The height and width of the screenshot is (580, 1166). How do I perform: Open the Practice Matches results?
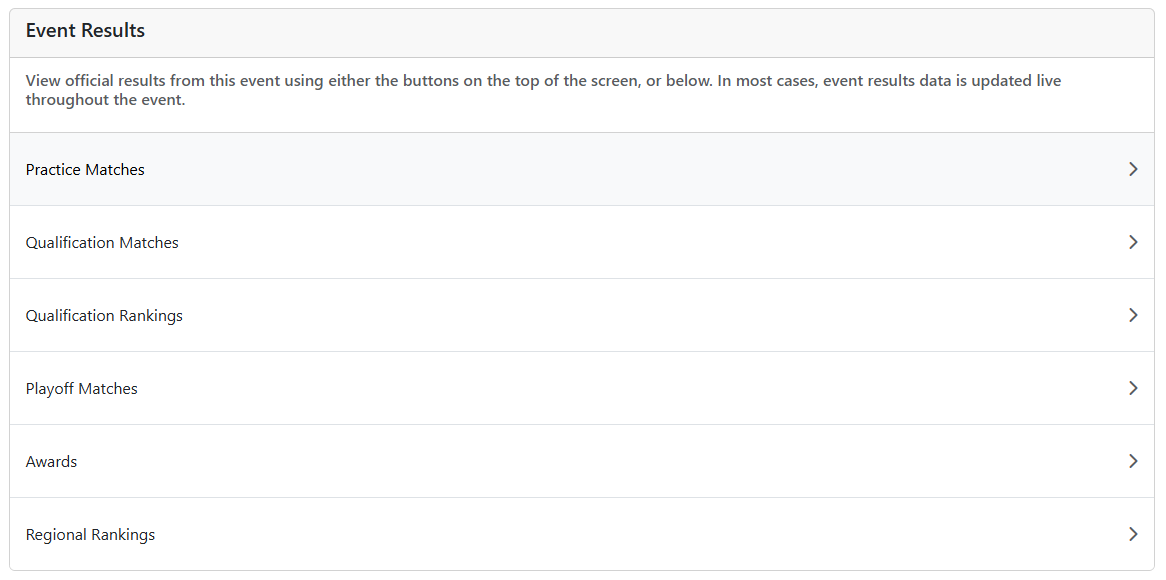point(85,170)
